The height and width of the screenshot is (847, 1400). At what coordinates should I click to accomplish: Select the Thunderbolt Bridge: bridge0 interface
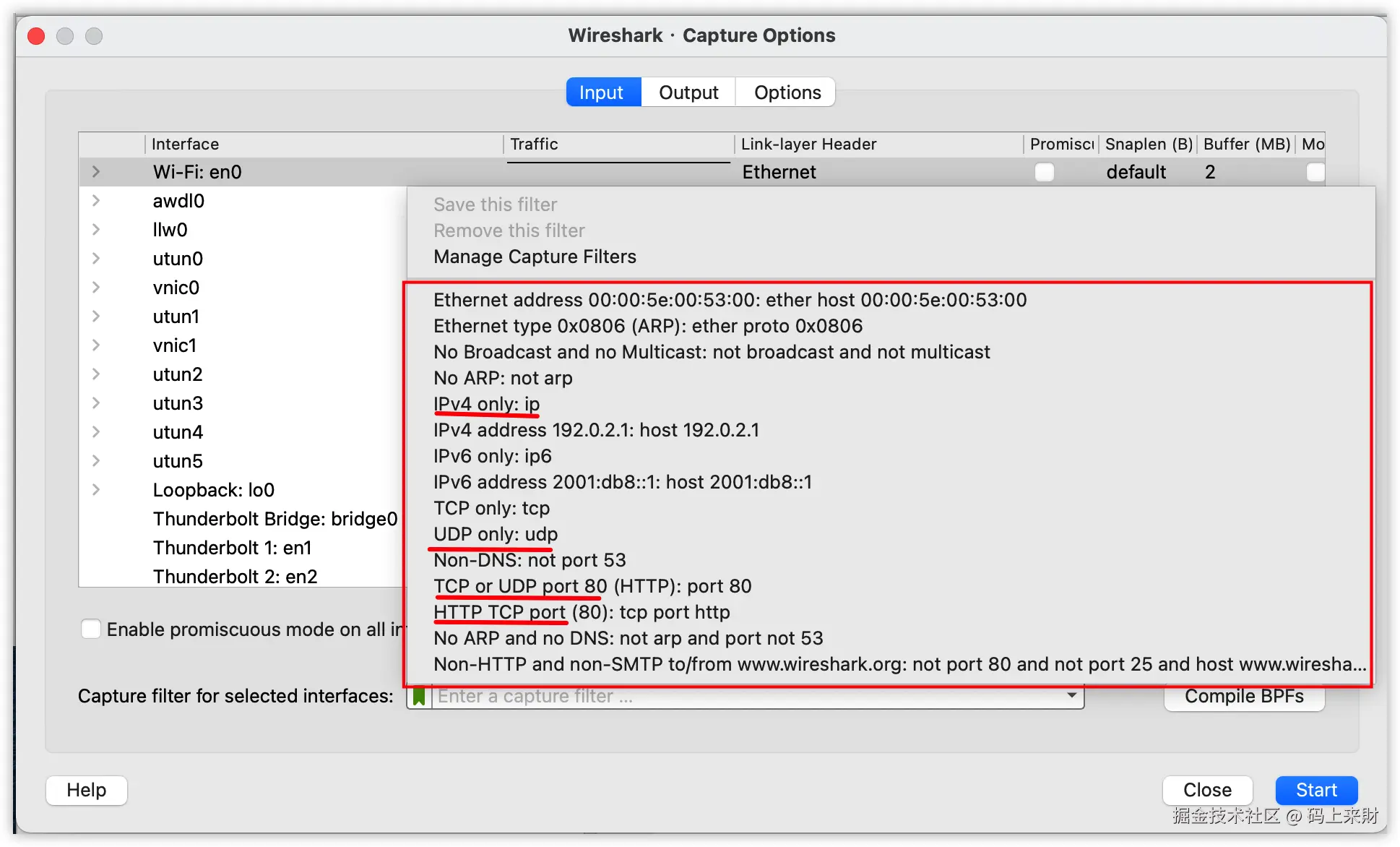click(275, 519)
